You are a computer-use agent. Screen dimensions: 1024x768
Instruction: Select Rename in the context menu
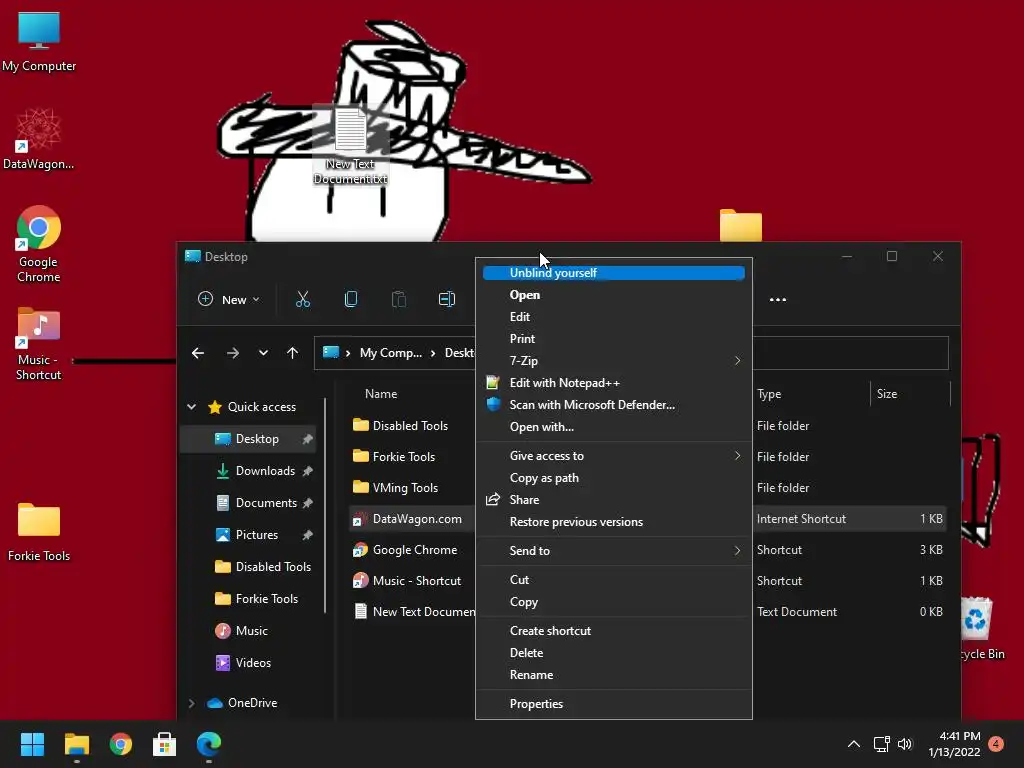613,675
